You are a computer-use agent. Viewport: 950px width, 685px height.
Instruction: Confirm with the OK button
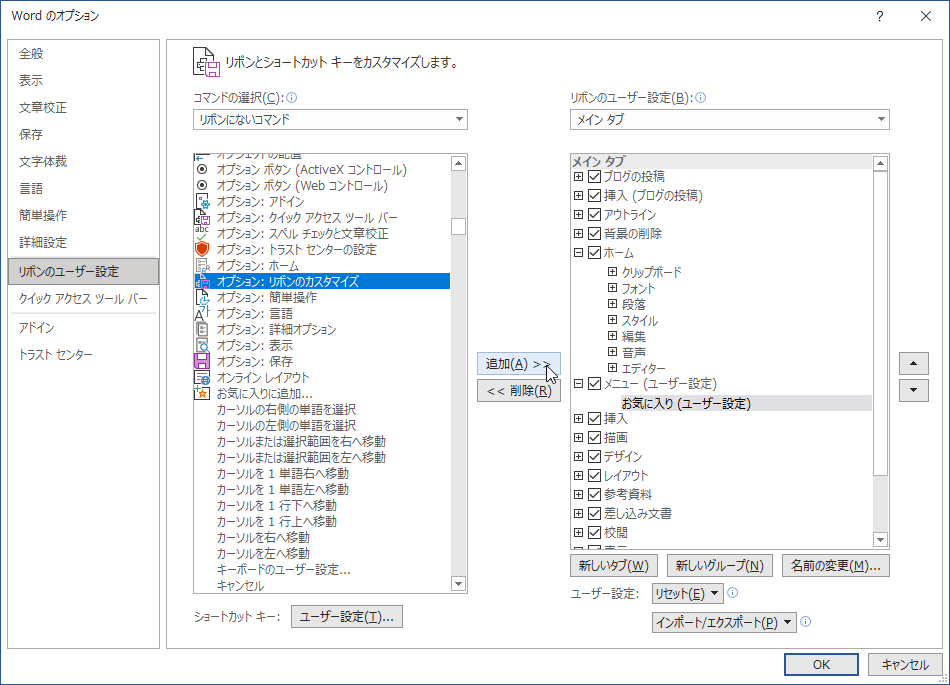pyautogui.click(x=821, y=664)
